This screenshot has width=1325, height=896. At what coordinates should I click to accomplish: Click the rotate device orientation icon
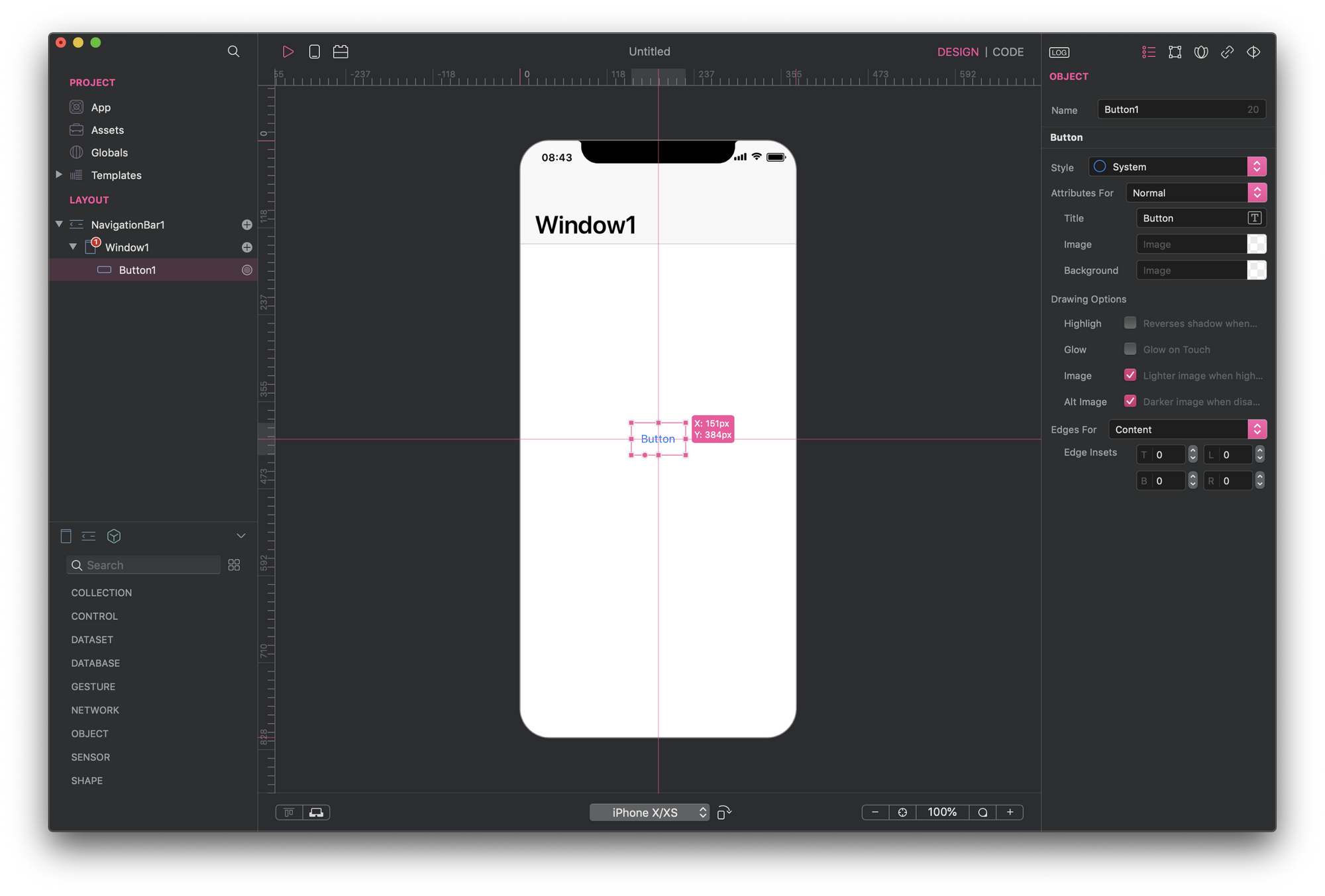(724, 813)
